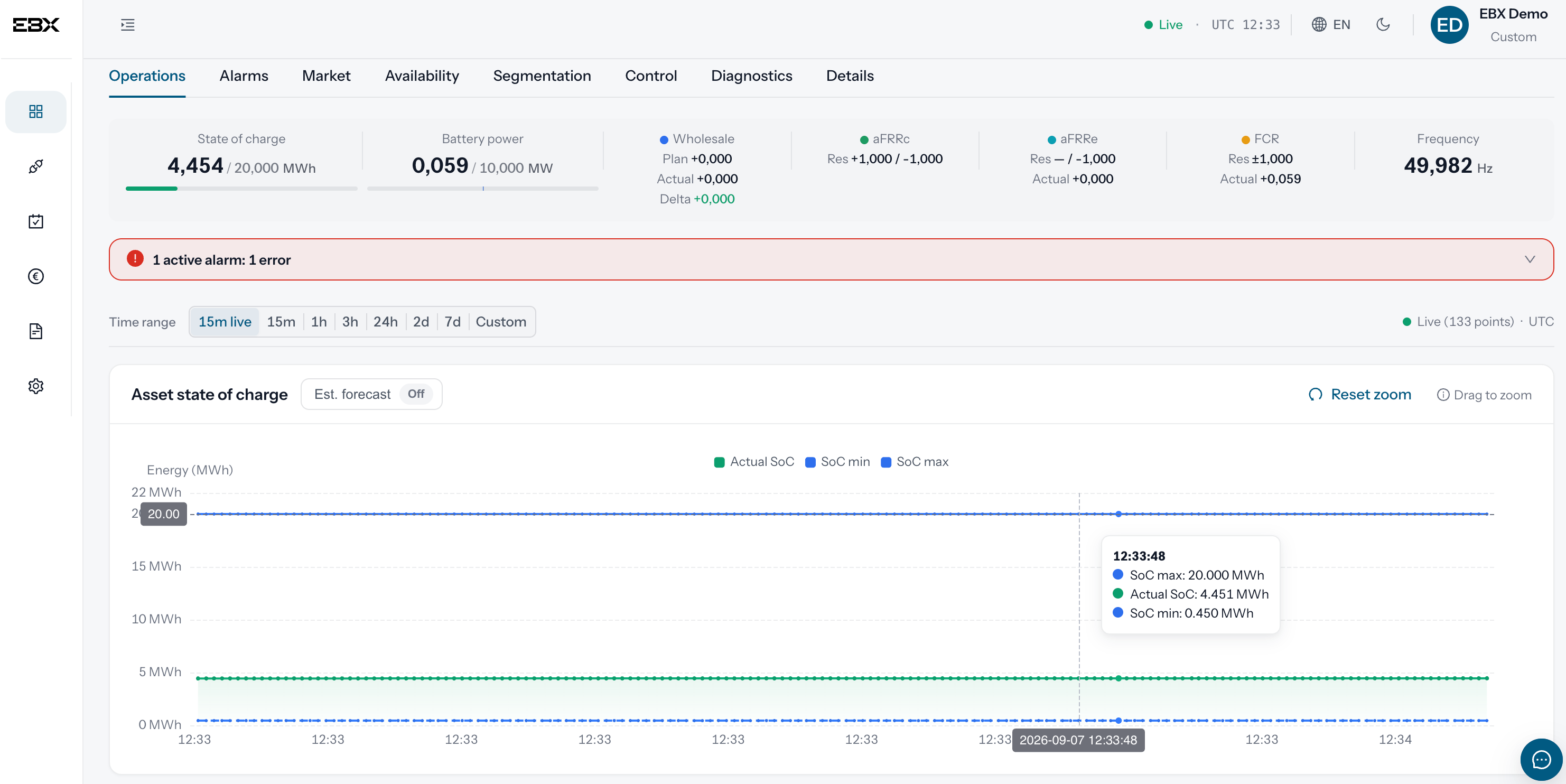This screenshot has height=784, width=1566.
Task: Toggle dark mode moon icon
Action: (1383, 24)
